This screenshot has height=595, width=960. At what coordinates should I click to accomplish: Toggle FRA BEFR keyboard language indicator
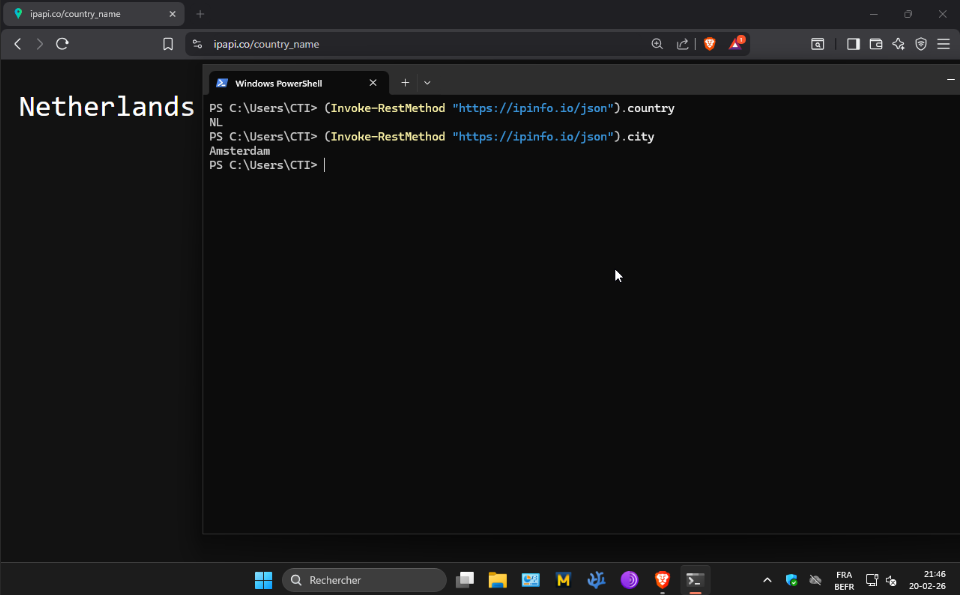(x=843, y=581)
